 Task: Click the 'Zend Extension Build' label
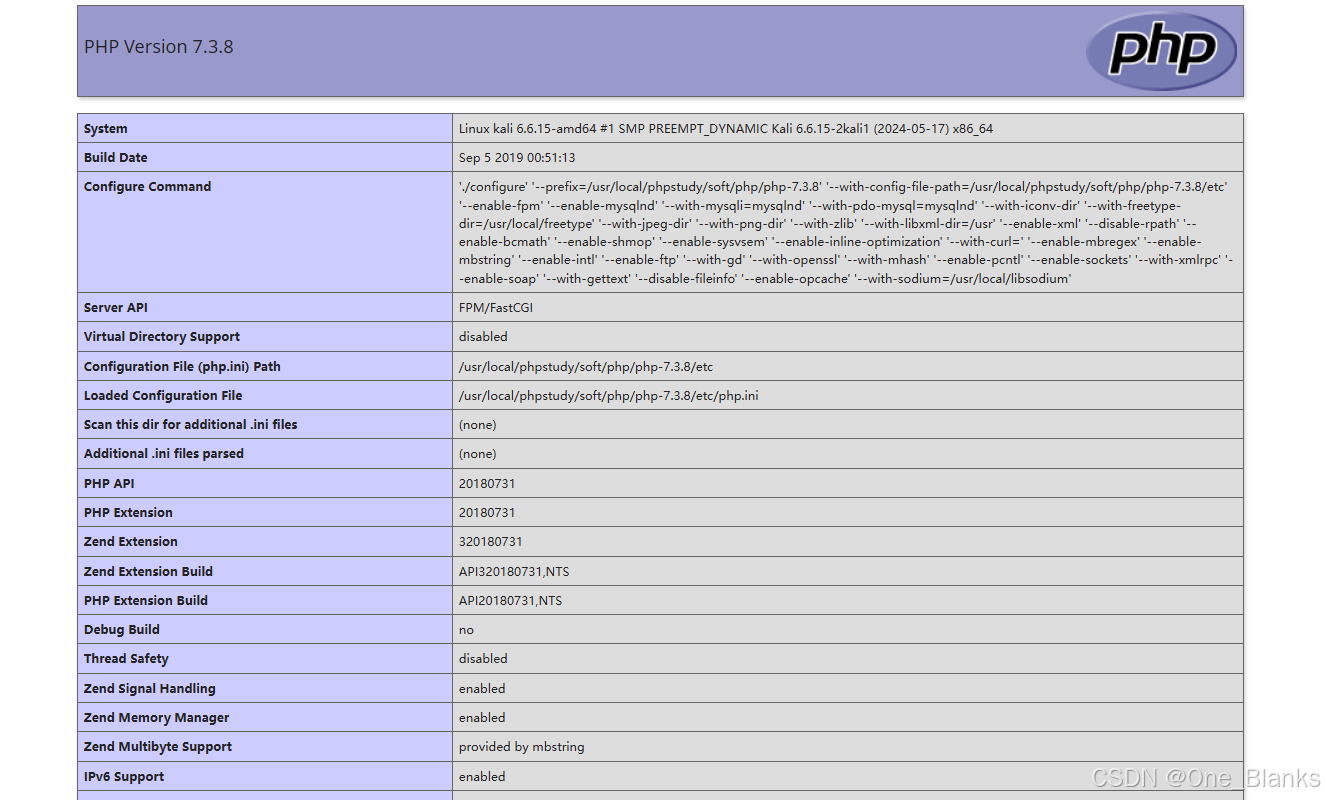148,572
